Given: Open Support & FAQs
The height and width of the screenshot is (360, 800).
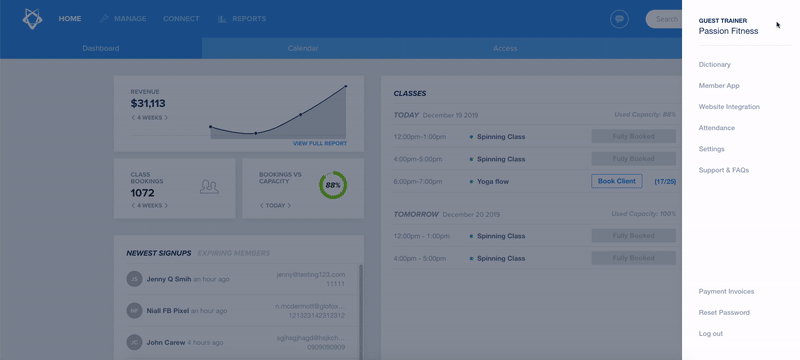Looking at the screenshot, I should [x=724, y=170].
